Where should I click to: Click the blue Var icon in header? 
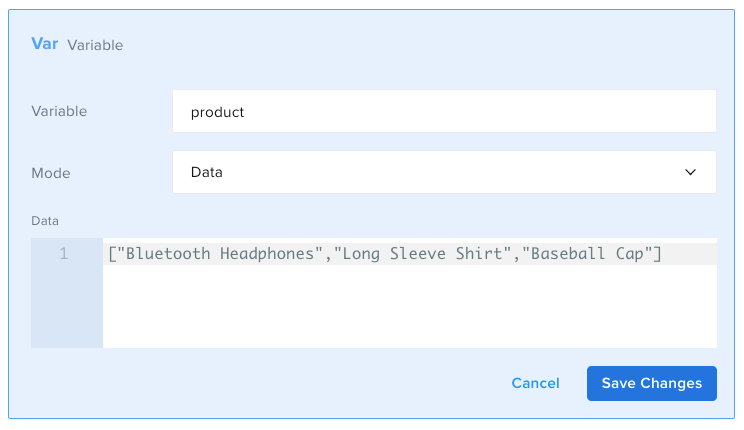(x=46, y=44)
